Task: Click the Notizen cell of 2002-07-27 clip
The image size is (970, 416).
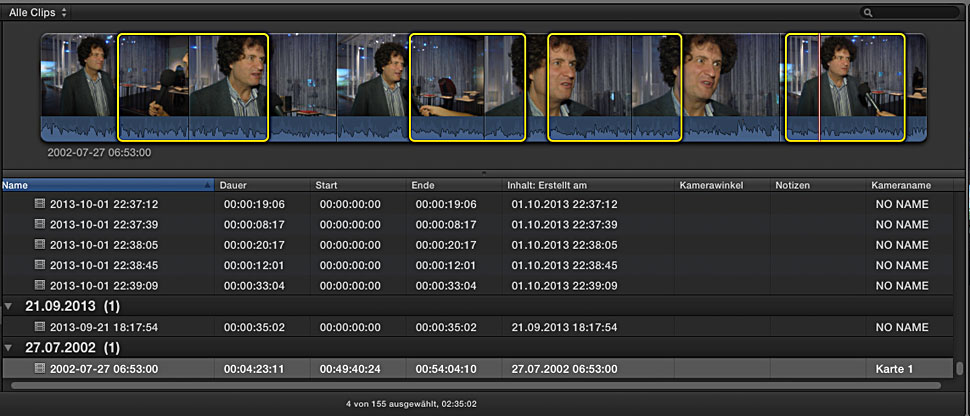Action: [816, 369]
